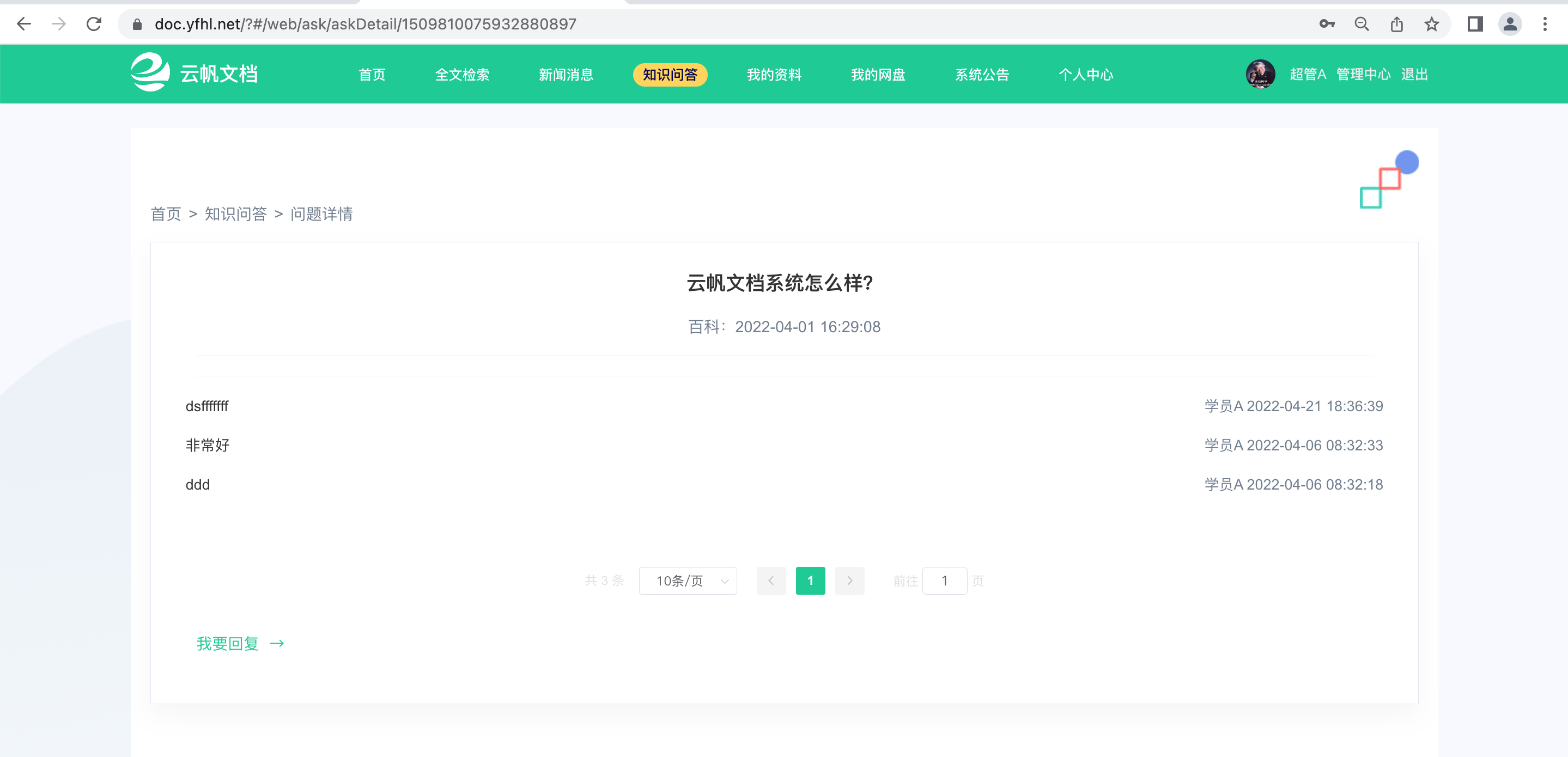Screen dimensions: 1568x757
Task: Click the 共 3 条 total count text
Action: [x=604, y=581]
